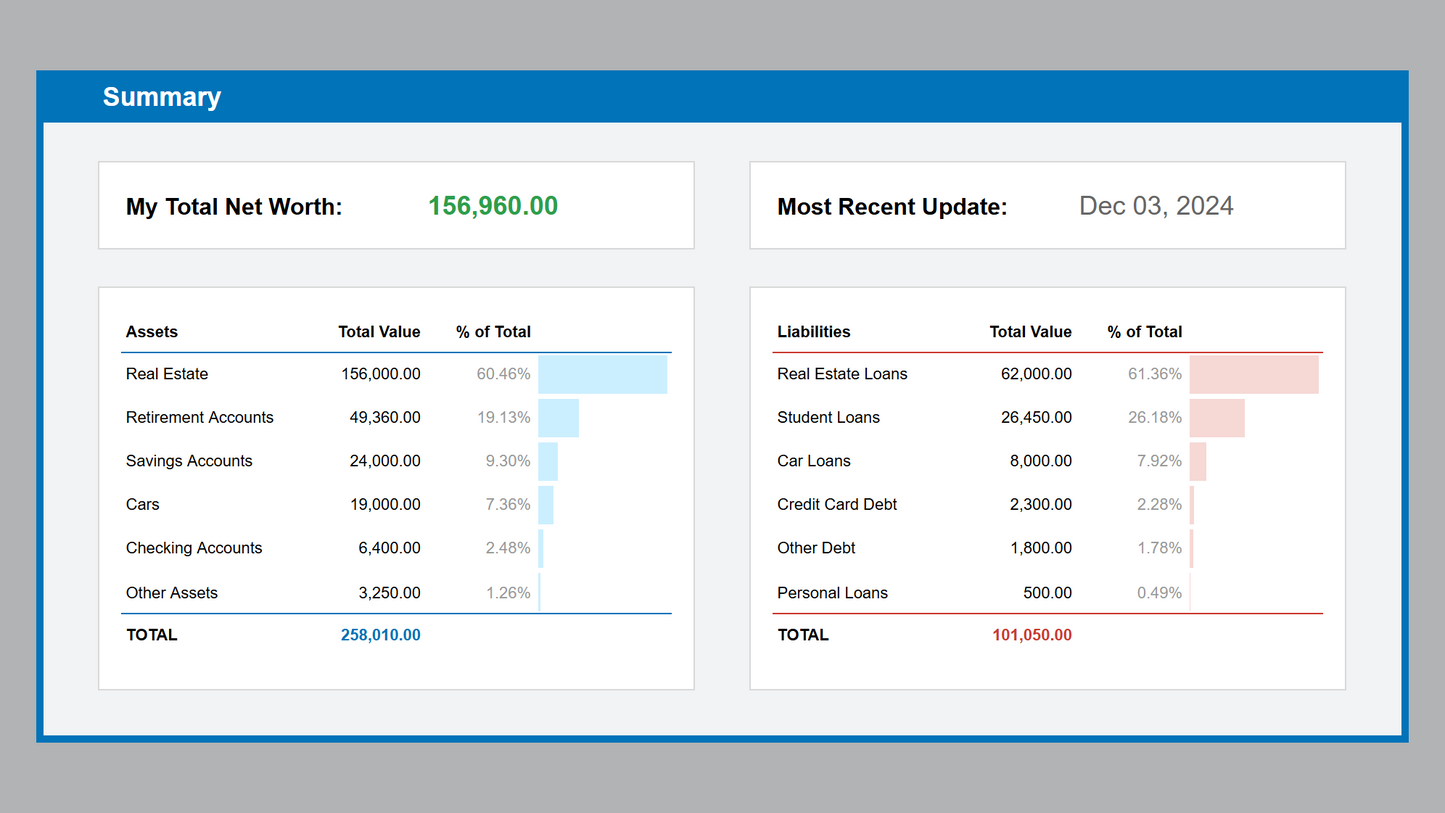The width and height of the screenshot is (1445, 813).
Task: Click the Other Assets row label
Action: pyautogui.click(x=172, y=593)
